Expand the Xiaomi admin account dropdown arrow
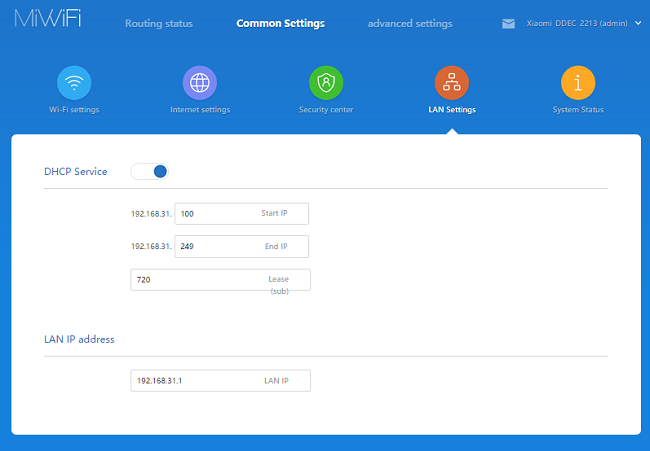This screenshot has width=650, height=451. point(638,23)
